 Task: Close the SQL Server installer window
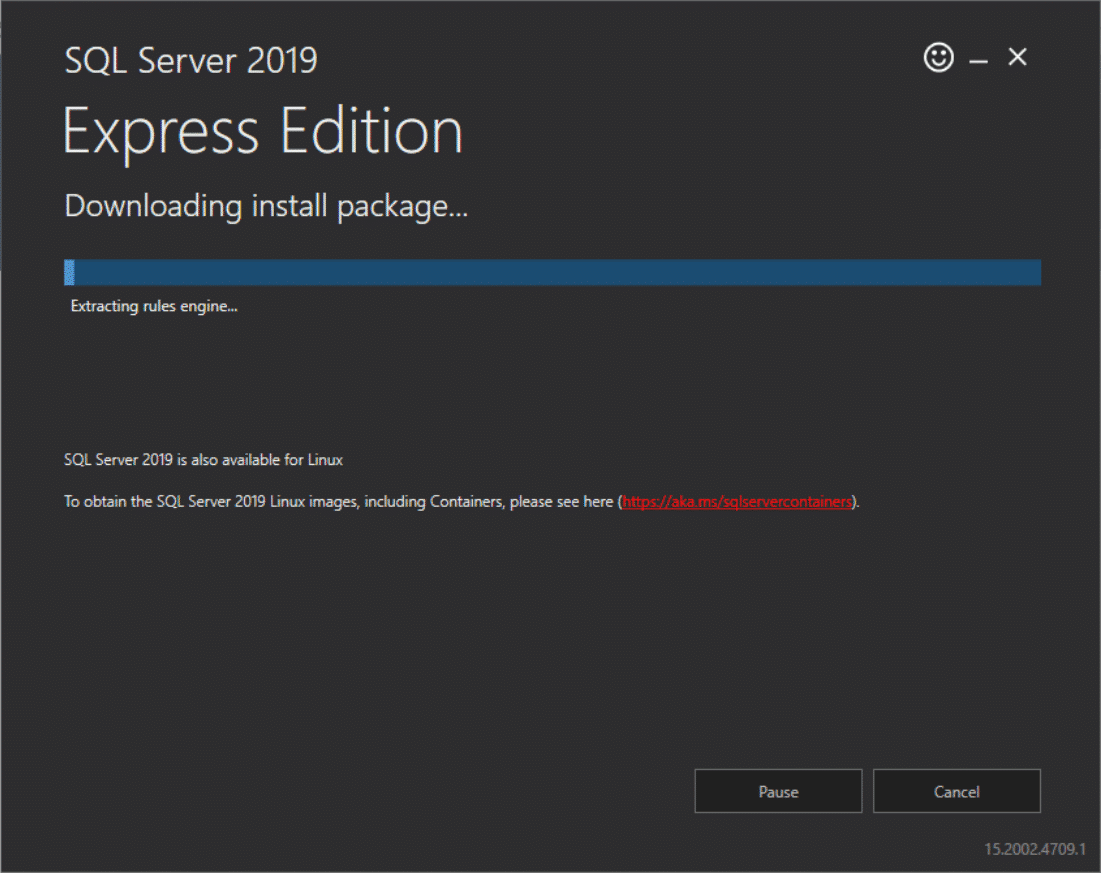[1017, 57]
